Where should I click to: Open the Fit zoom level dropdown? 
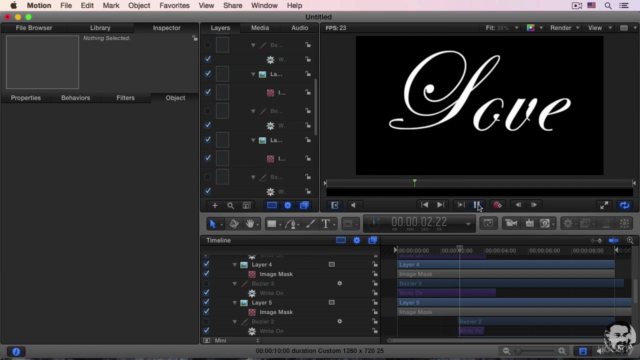502,28
